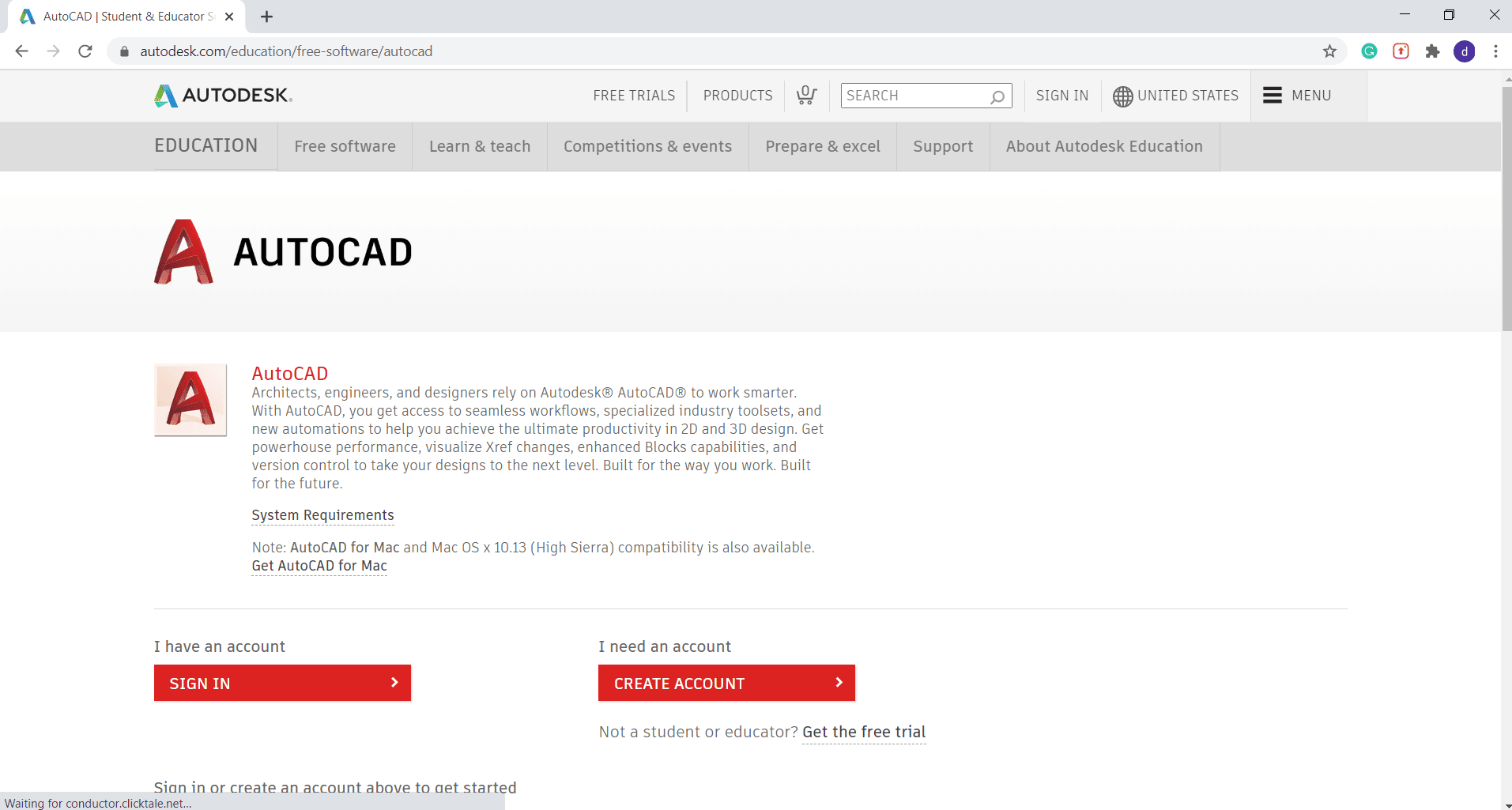
Task: Click the Get the free trial link
Action: [x=863, y=732]
